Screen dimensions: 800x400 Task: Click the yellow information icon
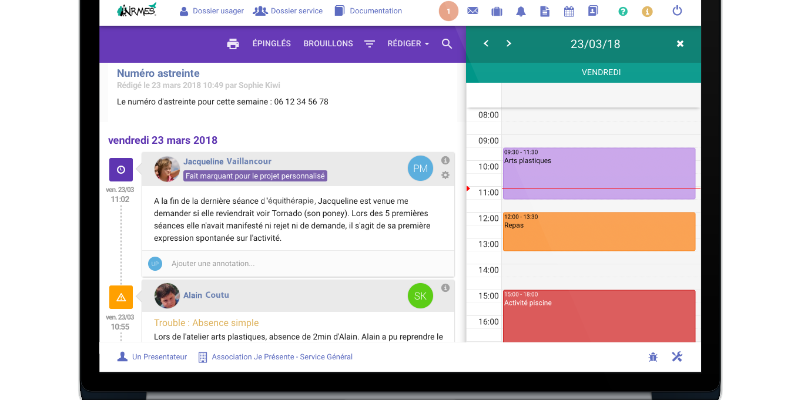647,11
